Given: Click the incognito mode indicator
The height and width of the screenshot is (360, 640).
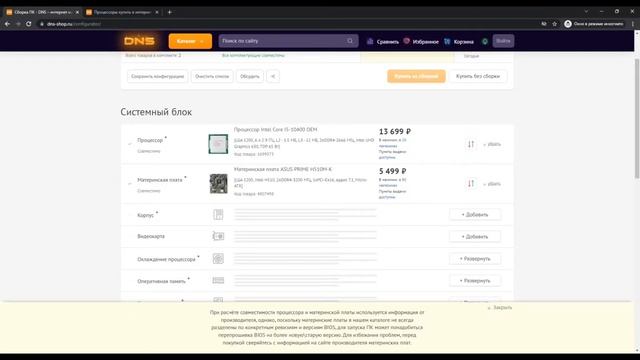Looking at the screenshot, I should [594, 24].
